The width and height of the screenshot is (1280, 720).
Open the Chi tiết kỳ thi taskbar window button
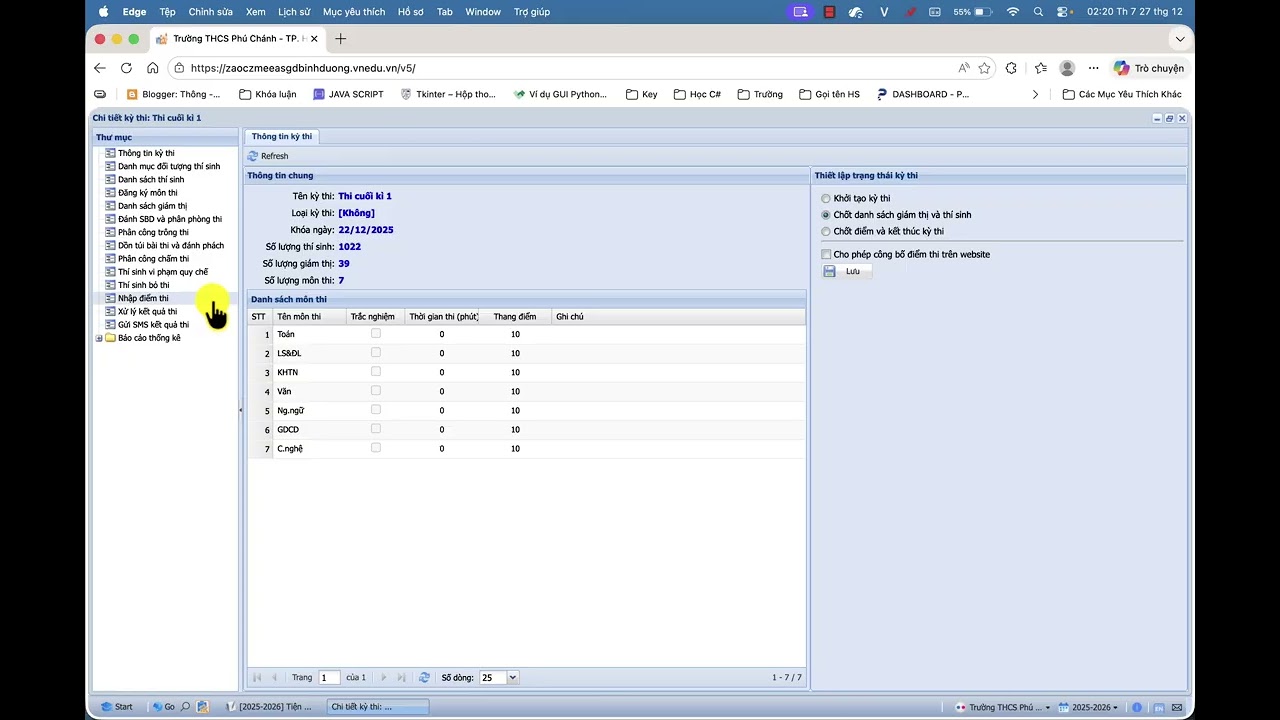378,707
